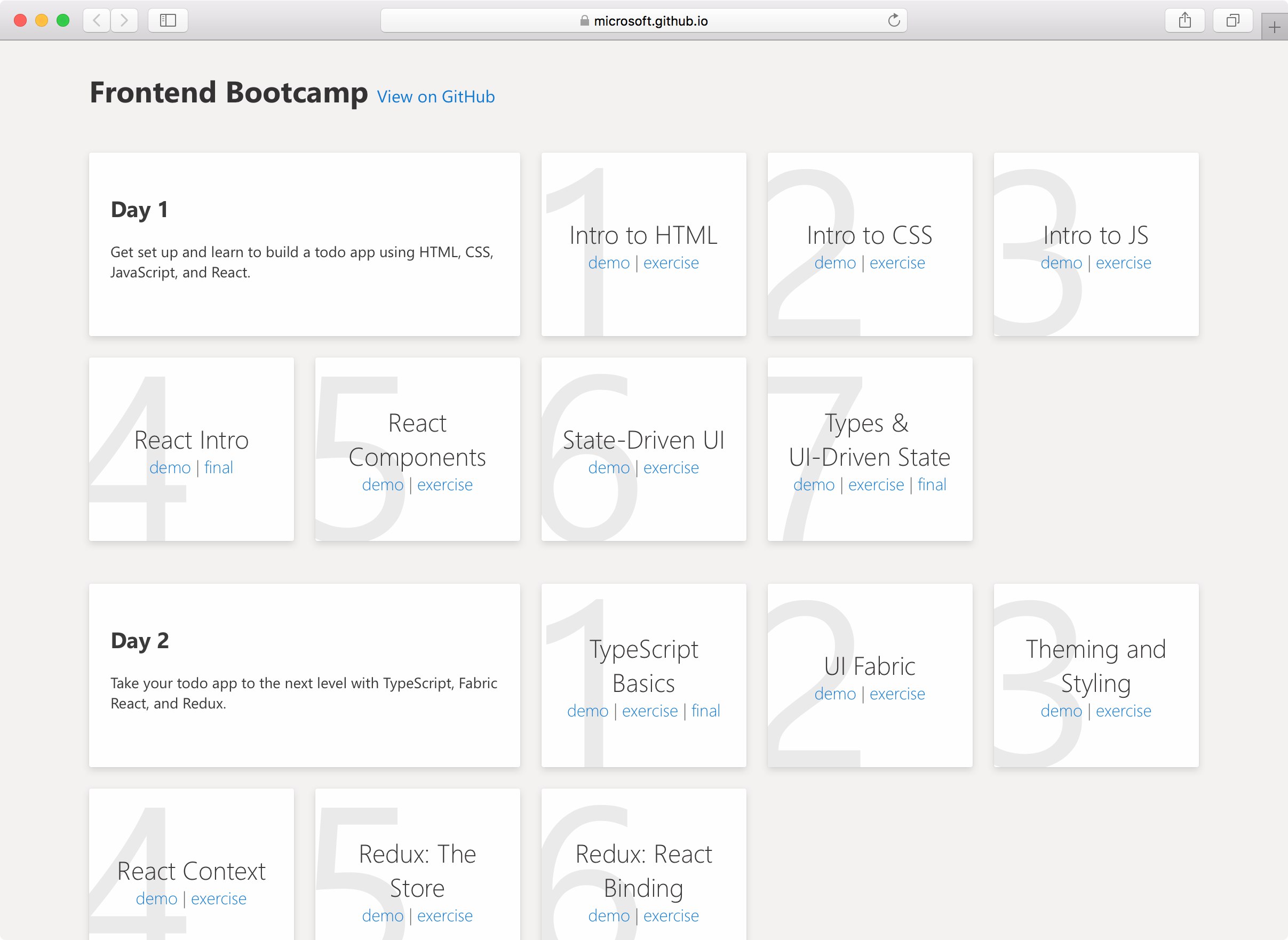The height and width of the screenshot is (940, 1288).
Task: Open UI Fabric demo link
Action: tap(835, 694)
